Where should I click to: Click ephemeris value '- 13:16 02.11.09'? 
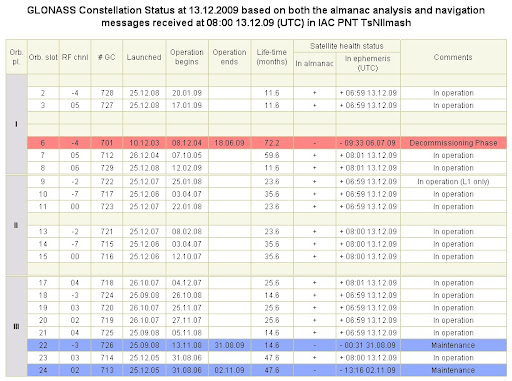[x=368, y=370]
